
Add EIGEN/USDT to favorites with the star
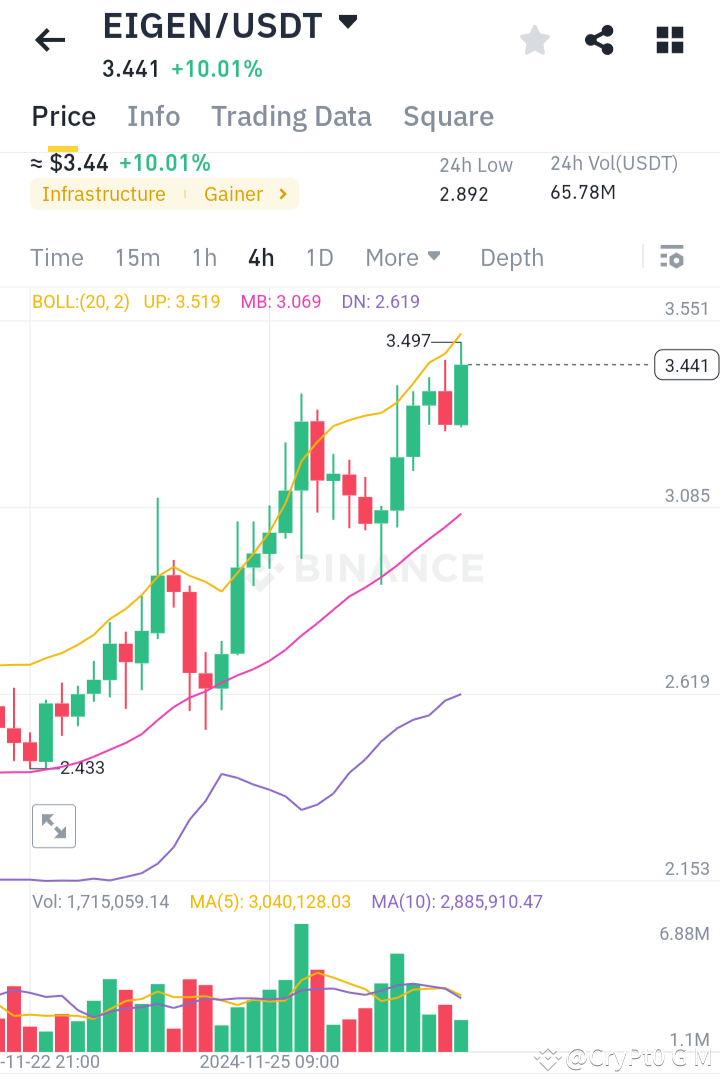534,40
